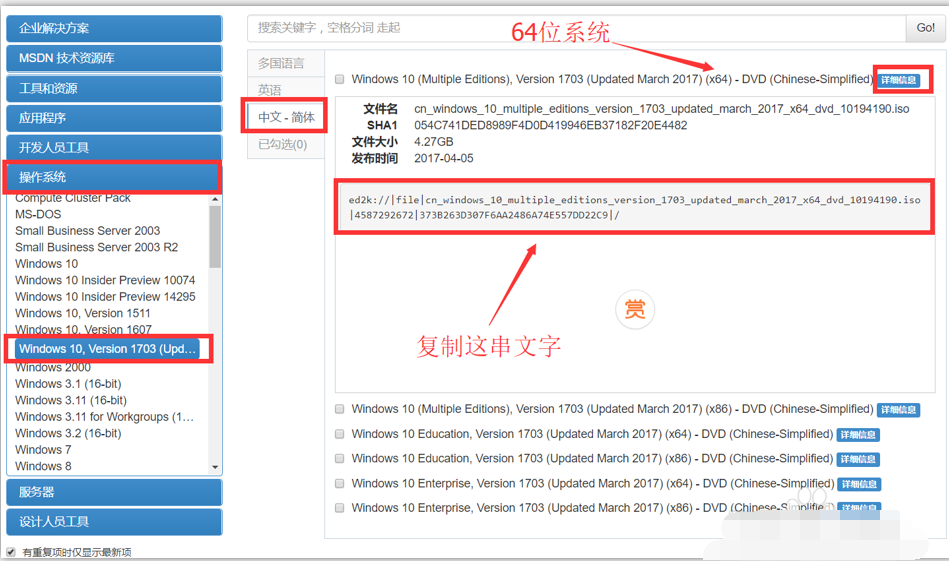Check Windows 10 Enterprise x86 checkbox
This screenshot has width=949, height=561.
[x=340, y=508]
